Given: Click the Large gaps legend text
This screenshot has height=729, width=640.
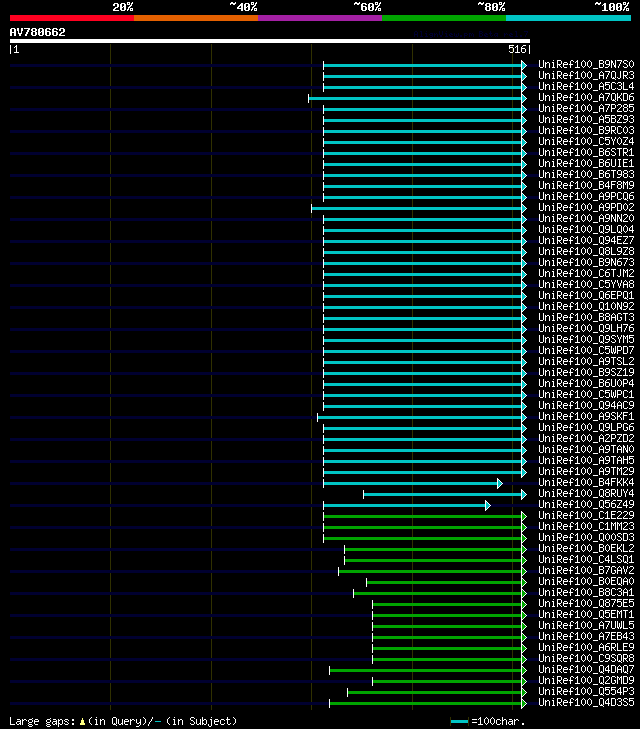Looking at the screenshot, I should [123, 722].
